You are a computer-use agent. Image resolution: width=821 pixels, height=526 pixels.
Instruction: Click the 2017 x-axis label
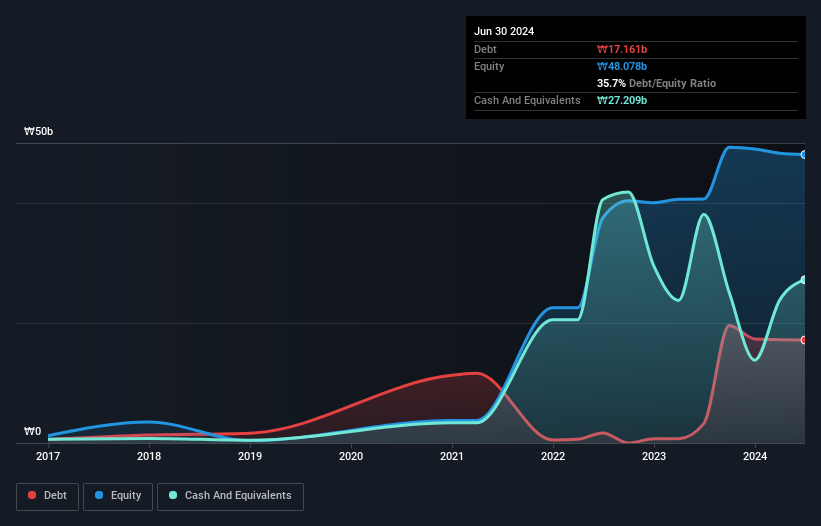pos(48,456)
